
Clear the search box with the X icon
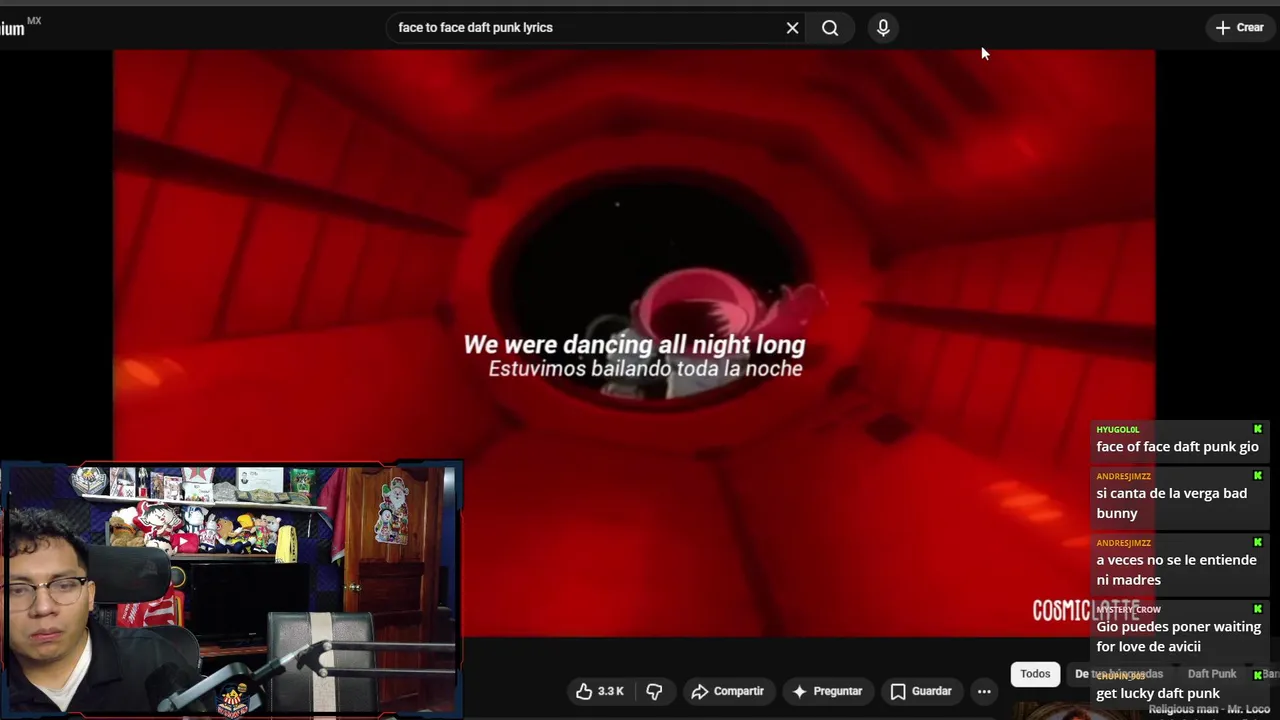pyautogui.click(x=792, y=28)
